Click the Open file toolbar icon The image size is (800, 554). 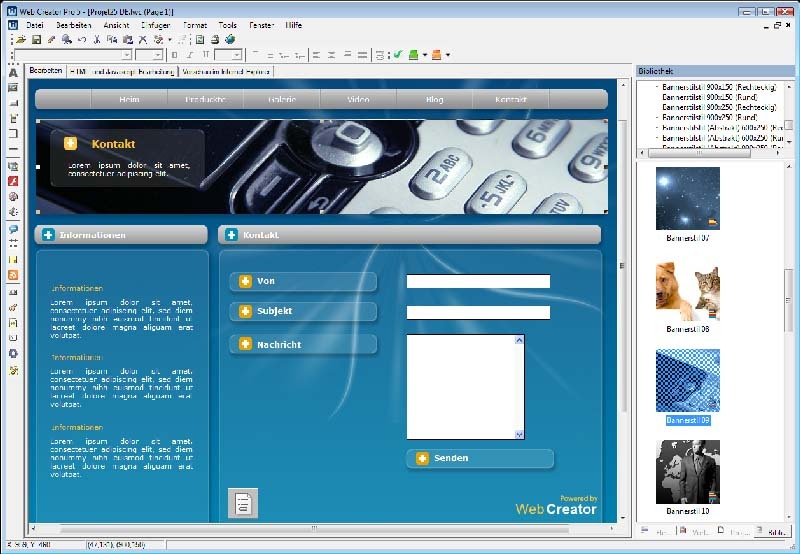[21, 39]
